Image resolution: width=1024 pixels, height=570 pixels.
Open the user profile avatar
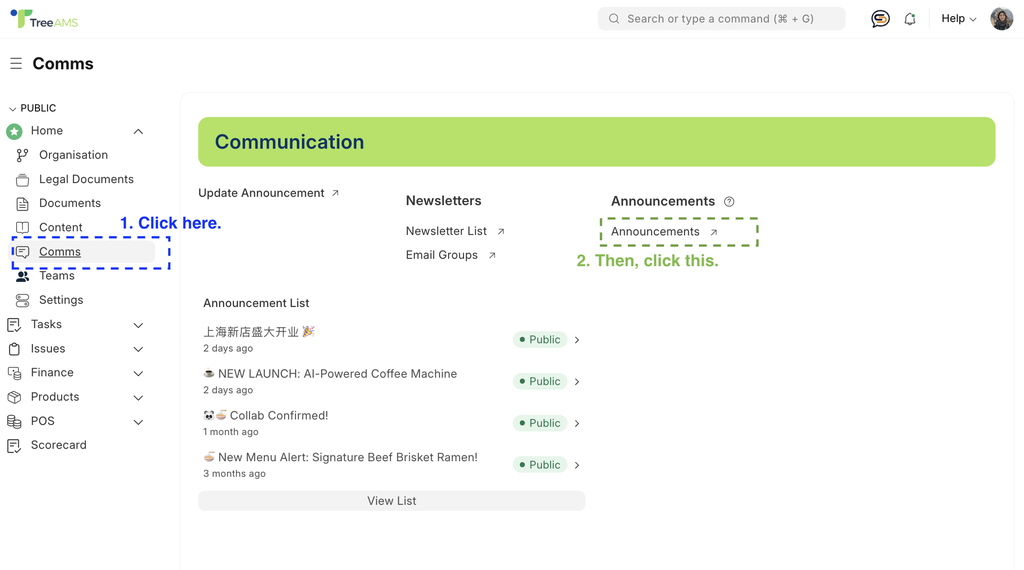(1001, 19)
